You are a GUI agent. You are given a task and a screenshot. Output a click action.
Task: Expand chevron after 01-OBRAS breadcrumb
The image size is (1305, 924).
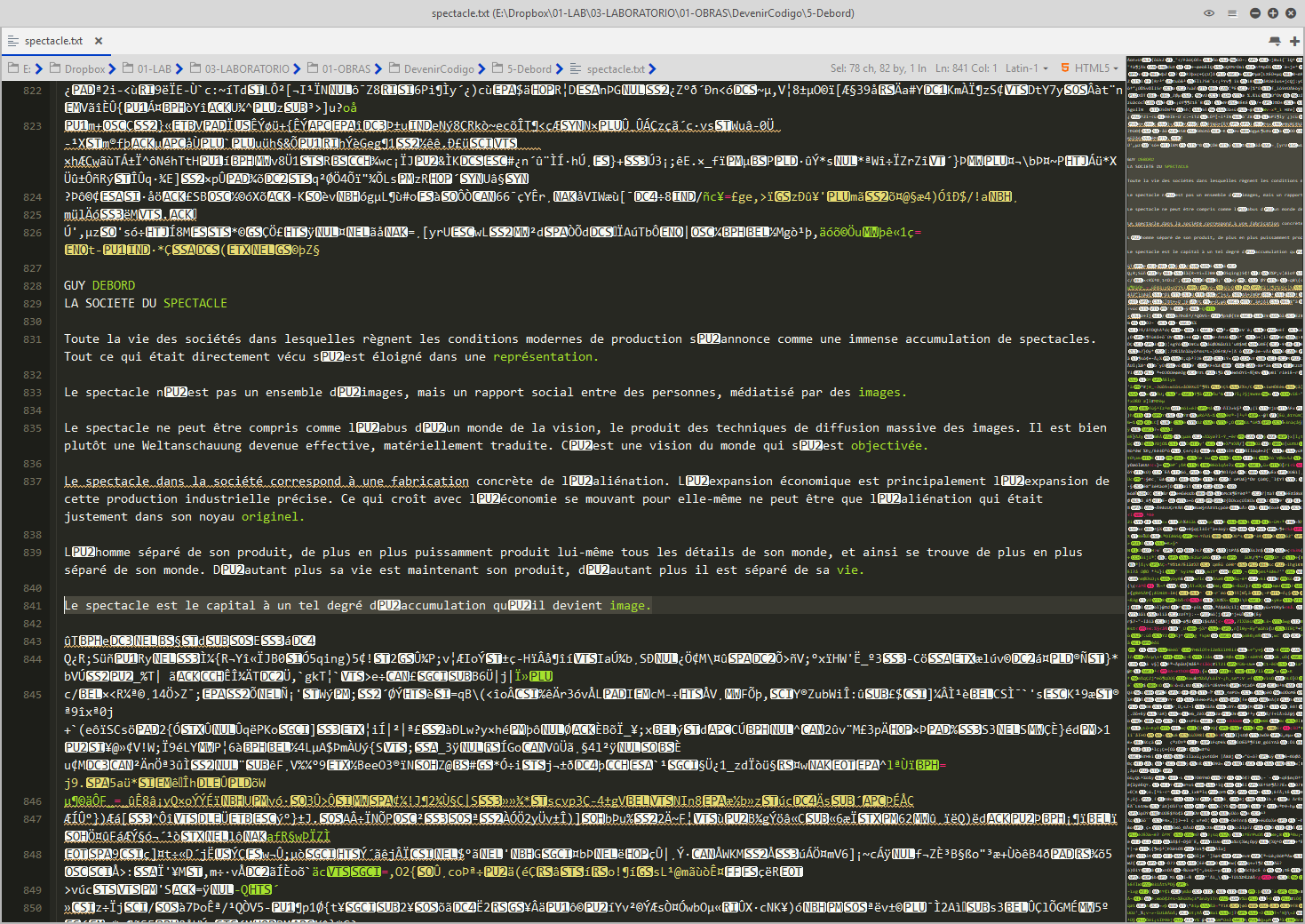coord(378,68)
